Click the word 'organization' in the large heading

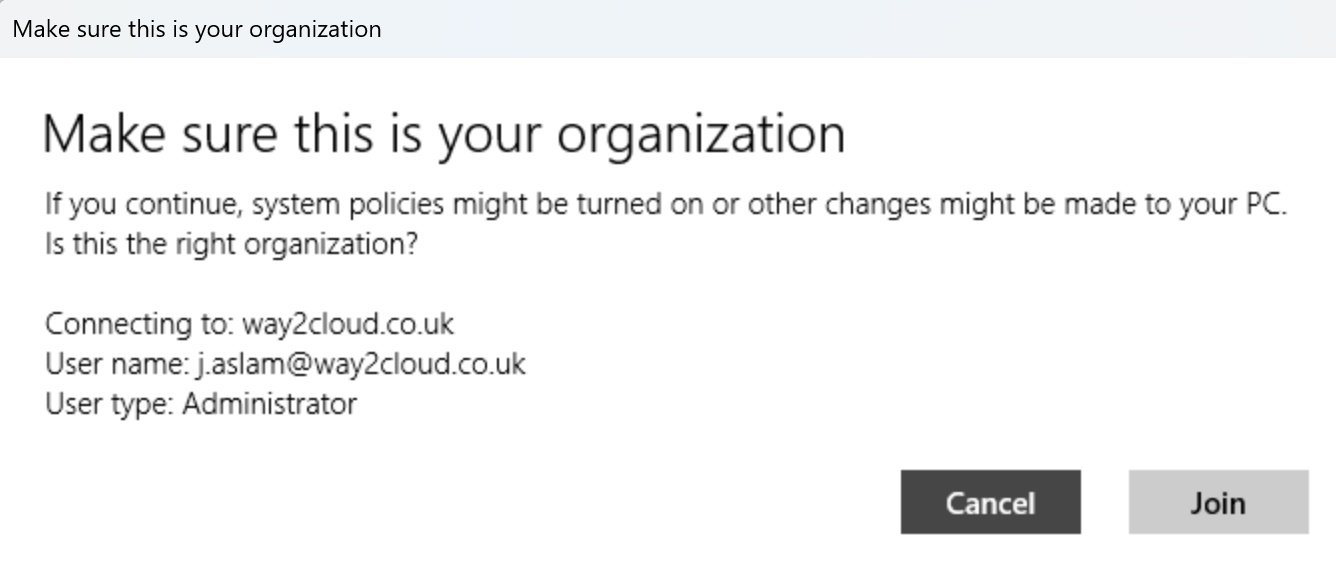coord(701,134)
